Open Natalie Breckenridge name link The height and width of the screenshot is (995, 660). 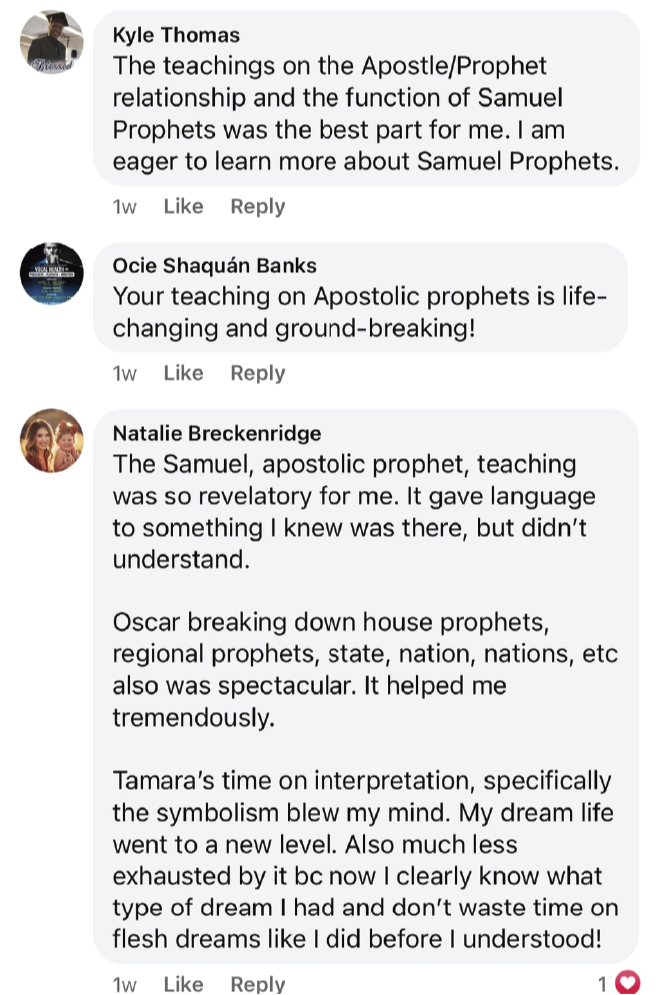click(x=217, y=433)
